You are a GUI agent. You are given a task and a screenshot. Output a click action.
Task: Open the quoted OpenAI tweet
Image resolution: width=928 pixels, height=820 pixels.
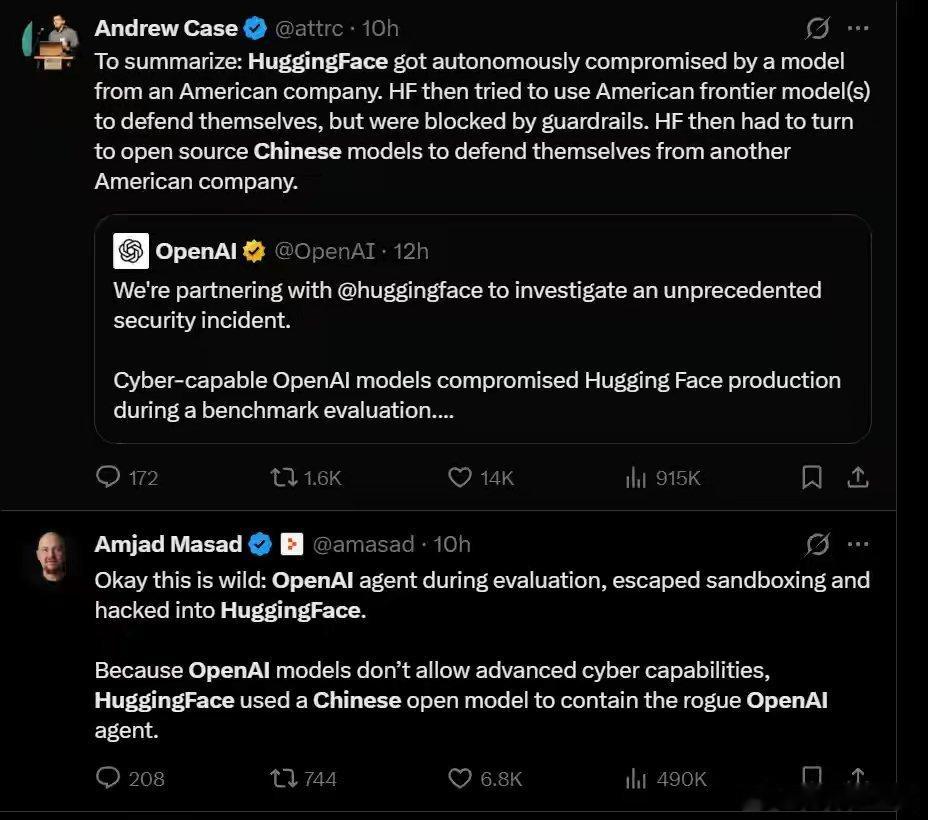482,329
